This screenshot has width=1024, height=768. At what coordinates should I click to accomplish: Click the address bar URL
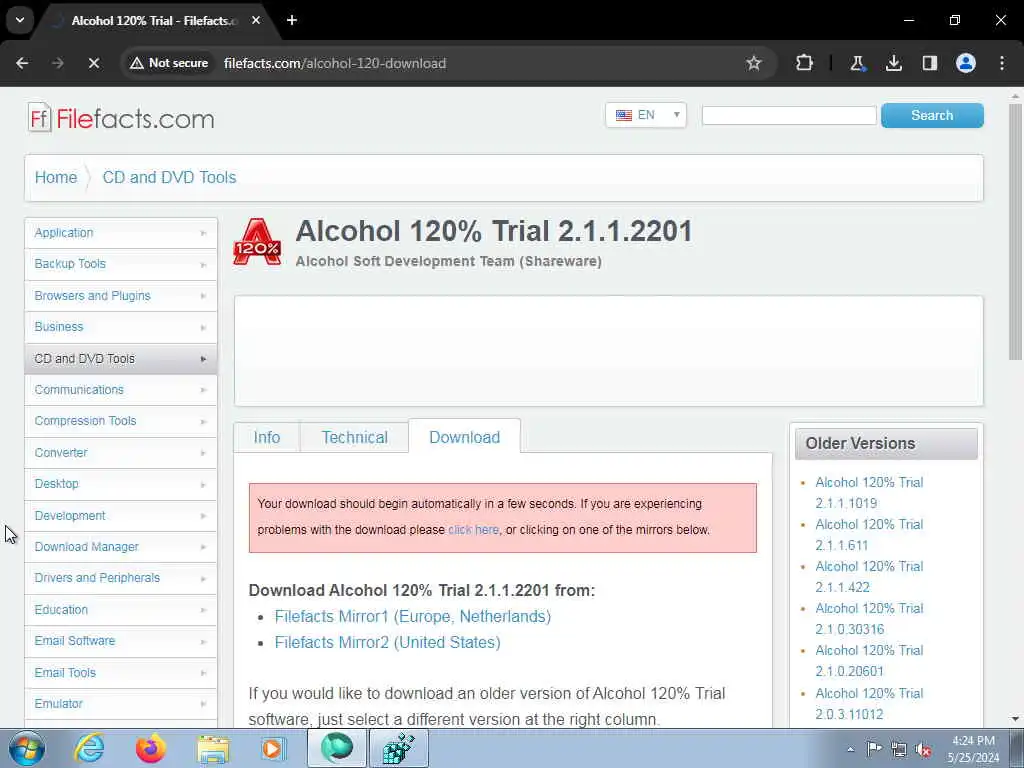(x=334, y=63)
